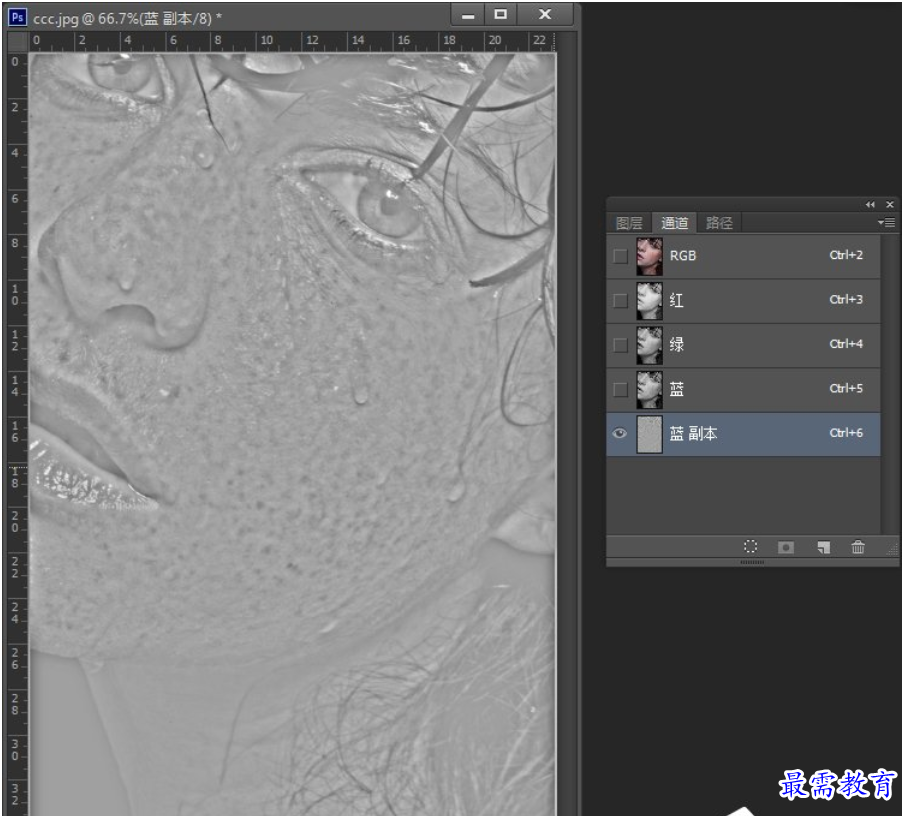Click the 红 channel name

tap(677, 301)
